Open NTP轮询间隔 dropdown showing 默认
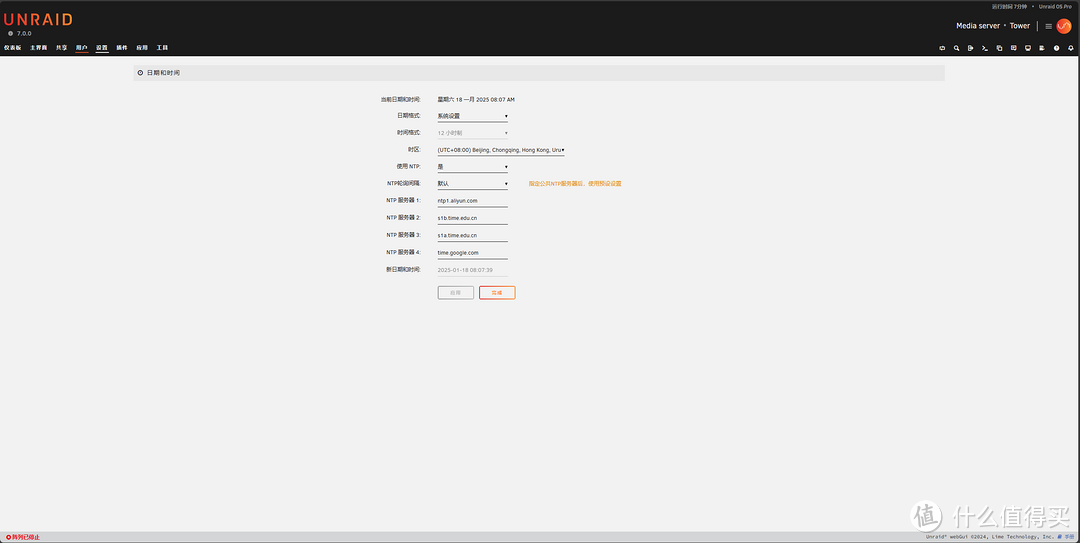This screenshot has height=543, width=1080. click(x=472, y=184)
